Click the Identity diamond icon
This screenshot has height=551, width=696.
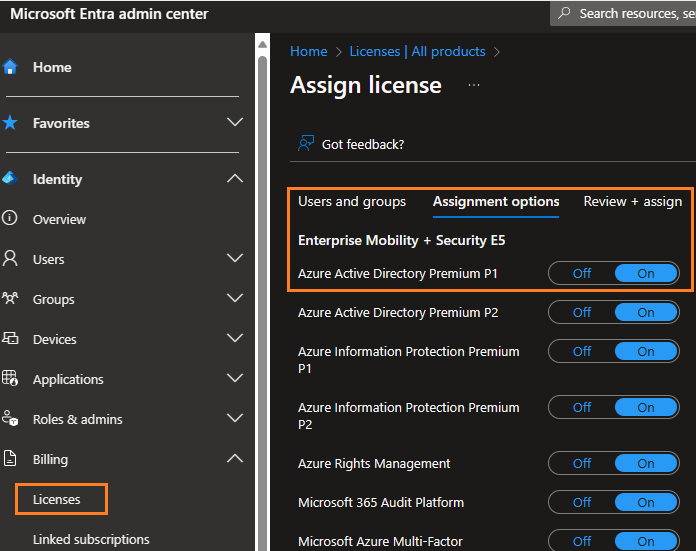click(10, 178)
